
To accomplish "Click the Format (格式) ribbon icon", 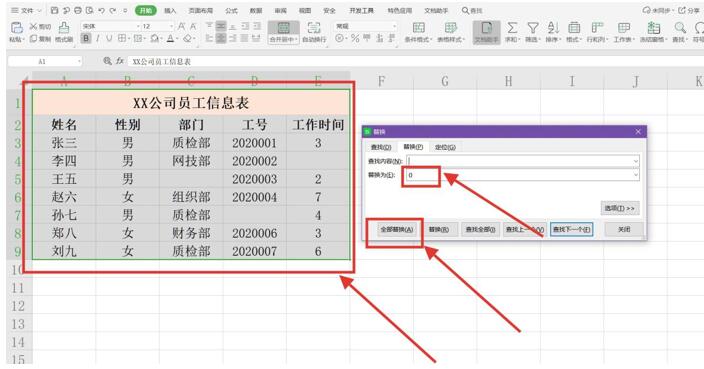I will click(574, 28).
